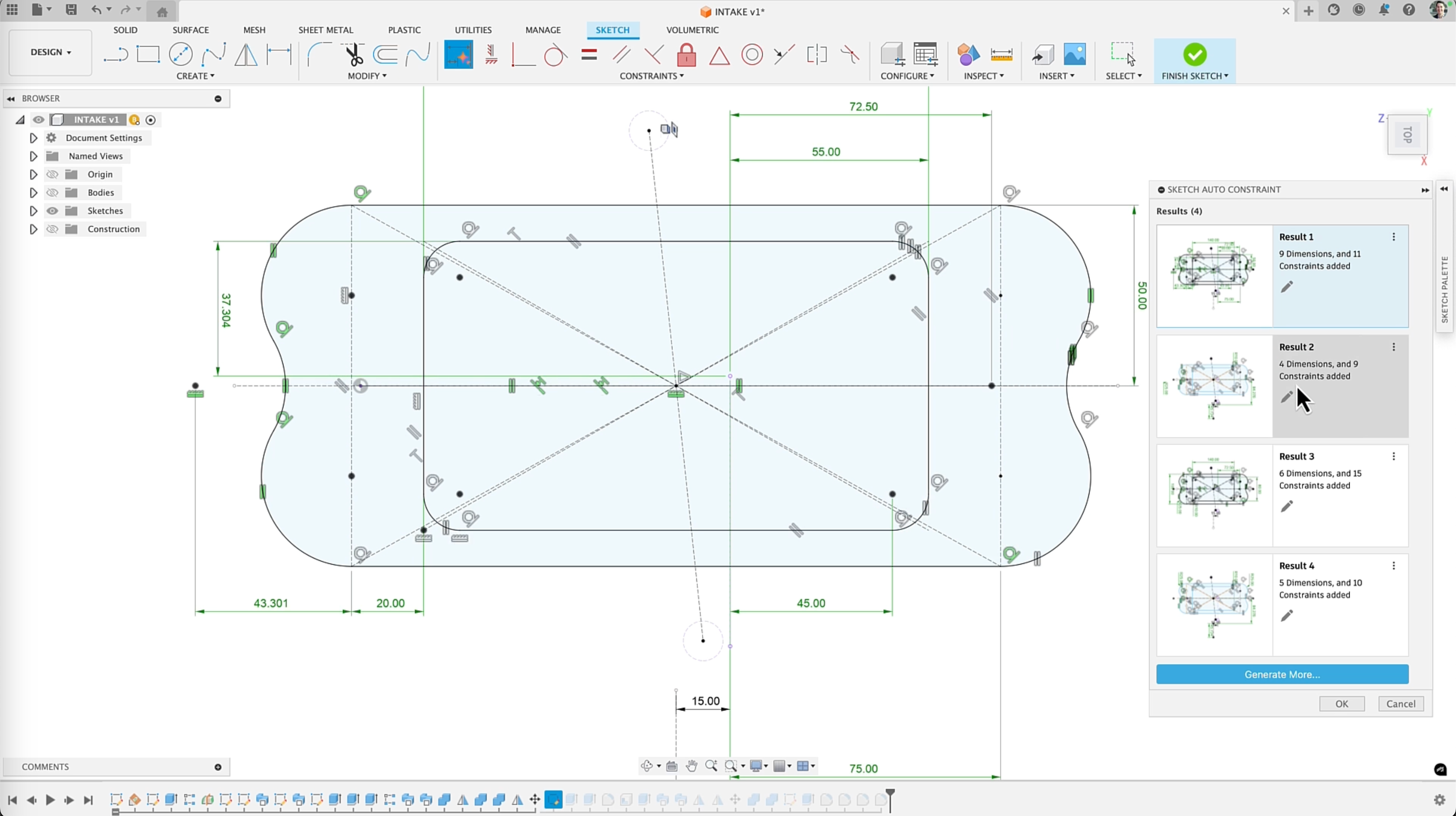Click the Mirror tool icon
This screenshot has height=816, width=1456.
tap(246, 55)
